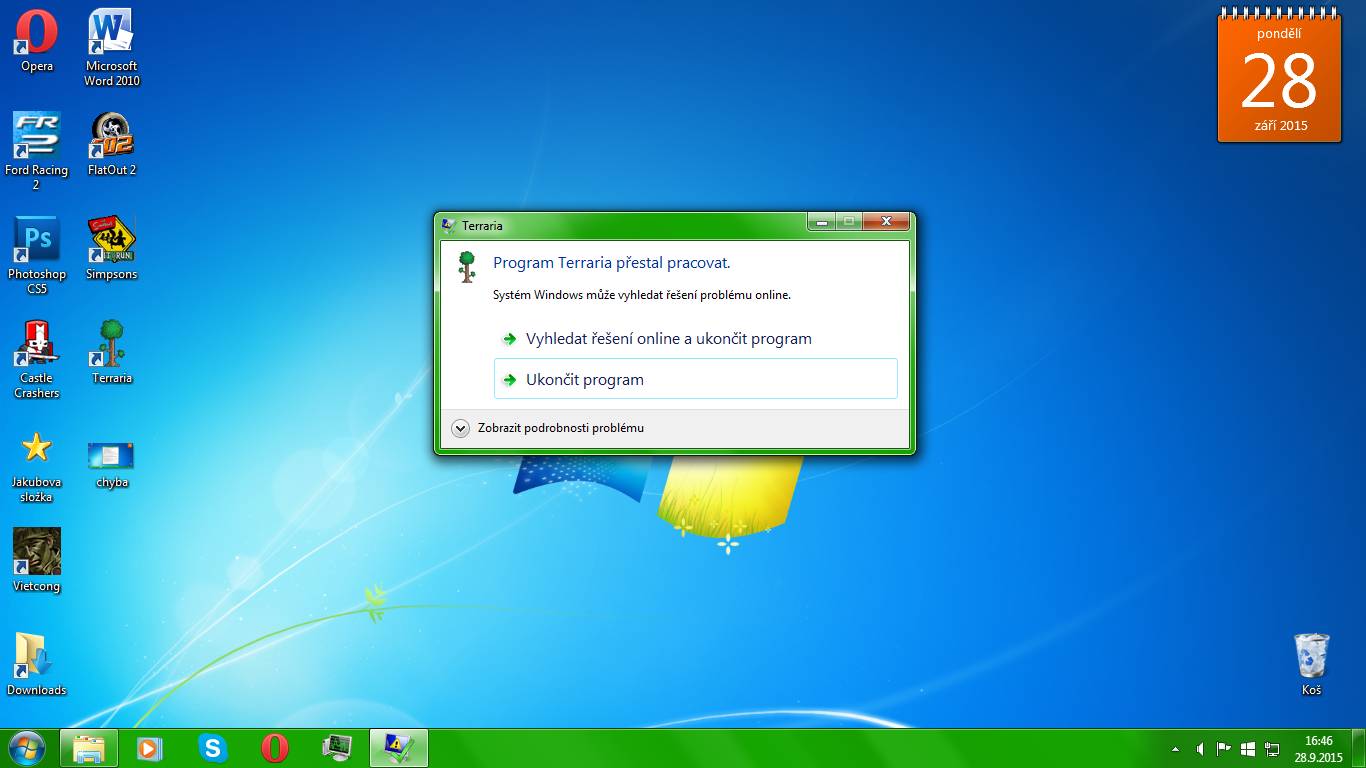Viewport: 1366px width, 768px height.
Task: Click the volume speaker tray icon
Action: coord(1199,748)
